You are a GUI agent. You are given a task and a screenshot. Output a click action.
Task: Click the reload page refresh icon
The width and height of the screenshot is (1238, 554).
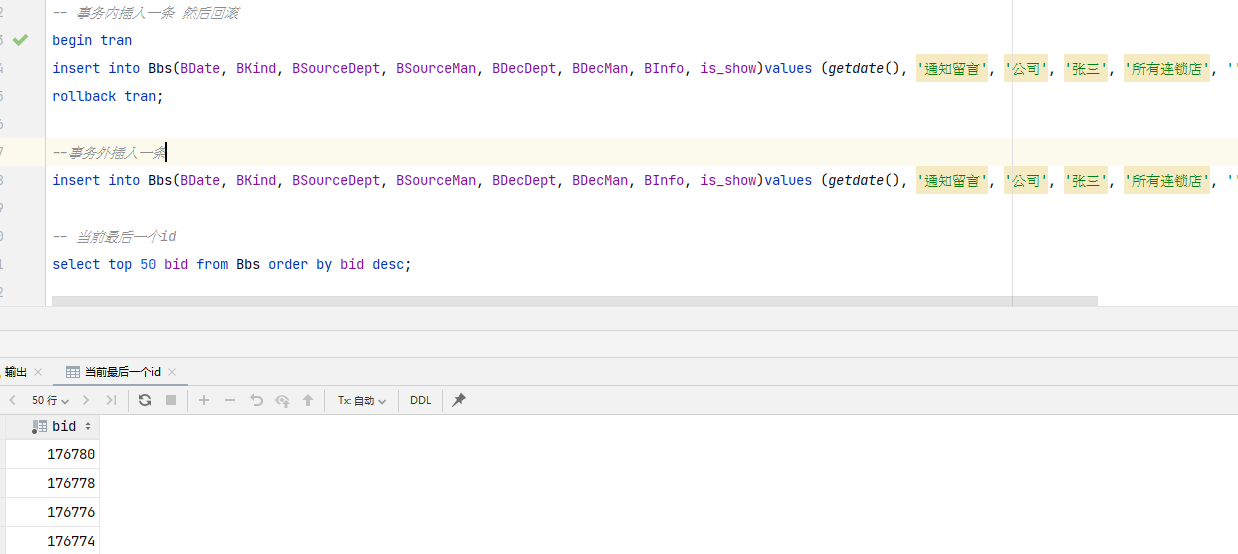pos(145,400)
